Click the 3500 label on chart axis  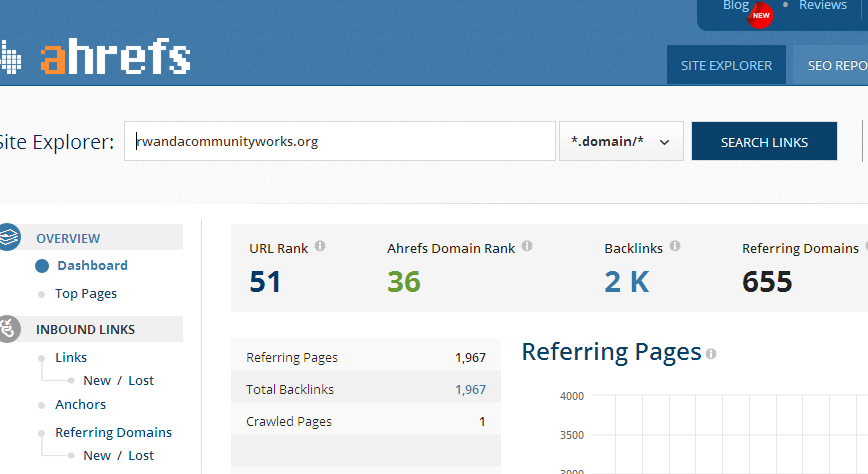click(x=572, y=435)
